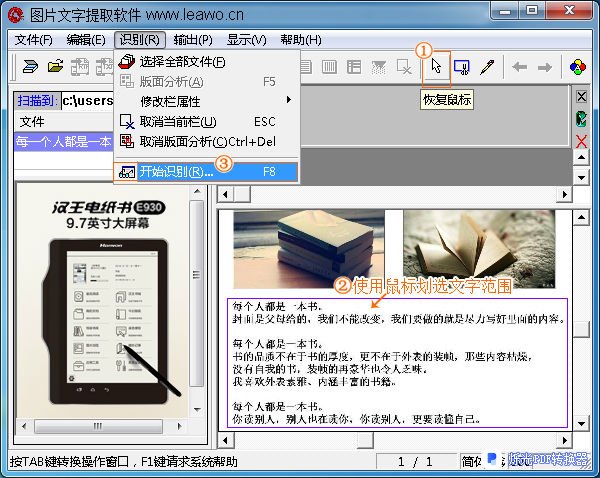The width and height of the screenshot is (600, 478).
Task: Click document view scrollbar up arrow
Action: coord(581,218)
